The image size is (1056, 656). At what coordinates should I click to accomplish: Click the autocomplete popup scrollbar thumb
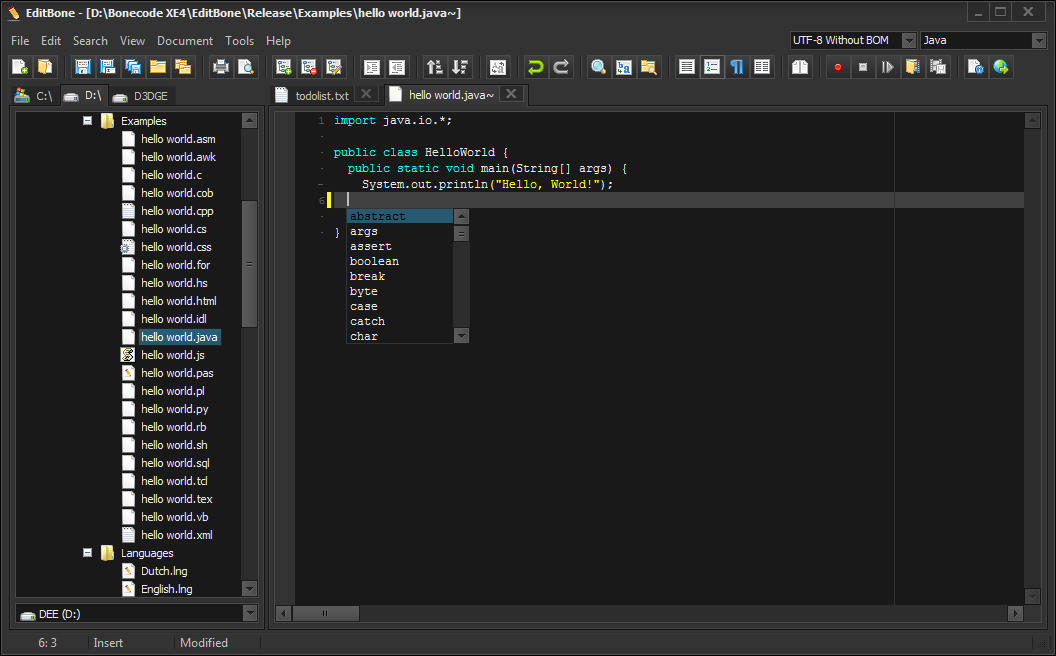point(461,234)
